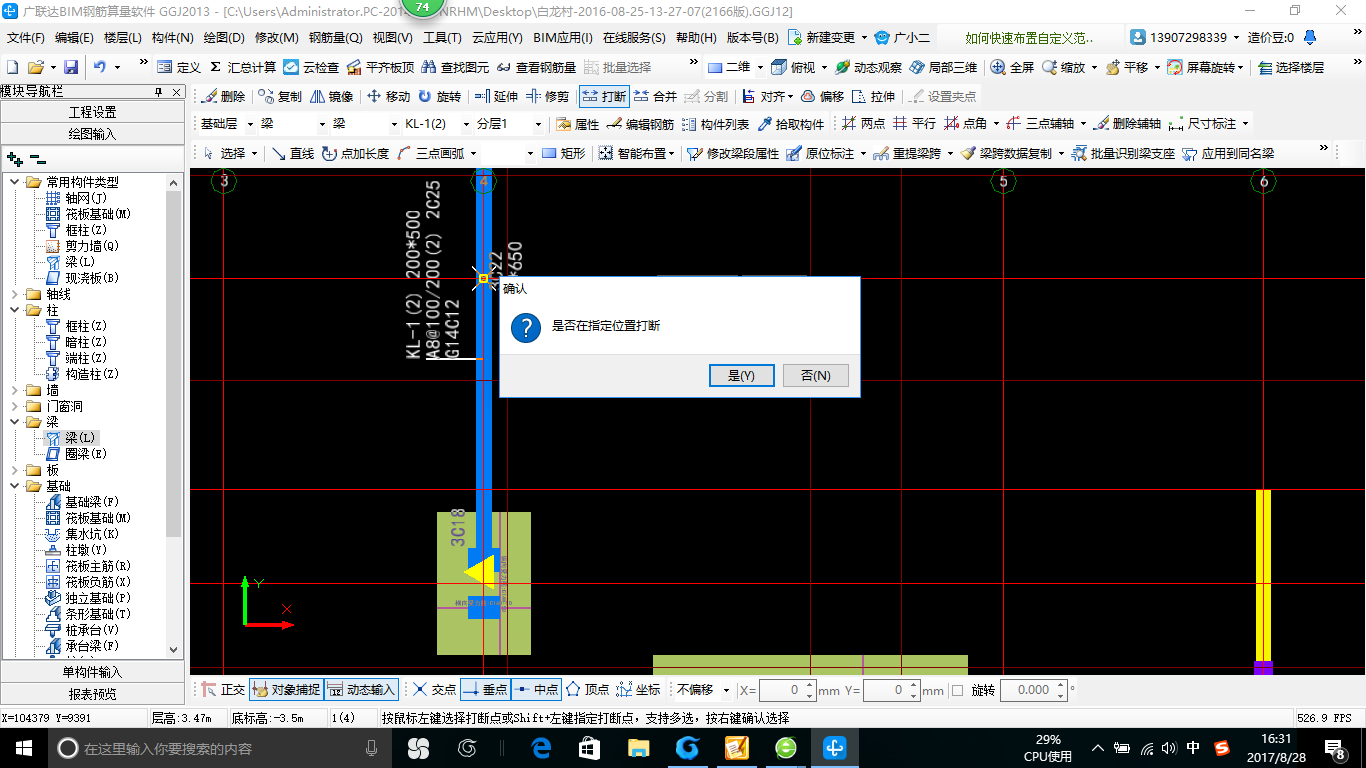The image size is (1366, 768).
Task: Open the 文件(F) menu
Action: click(26, 38)
